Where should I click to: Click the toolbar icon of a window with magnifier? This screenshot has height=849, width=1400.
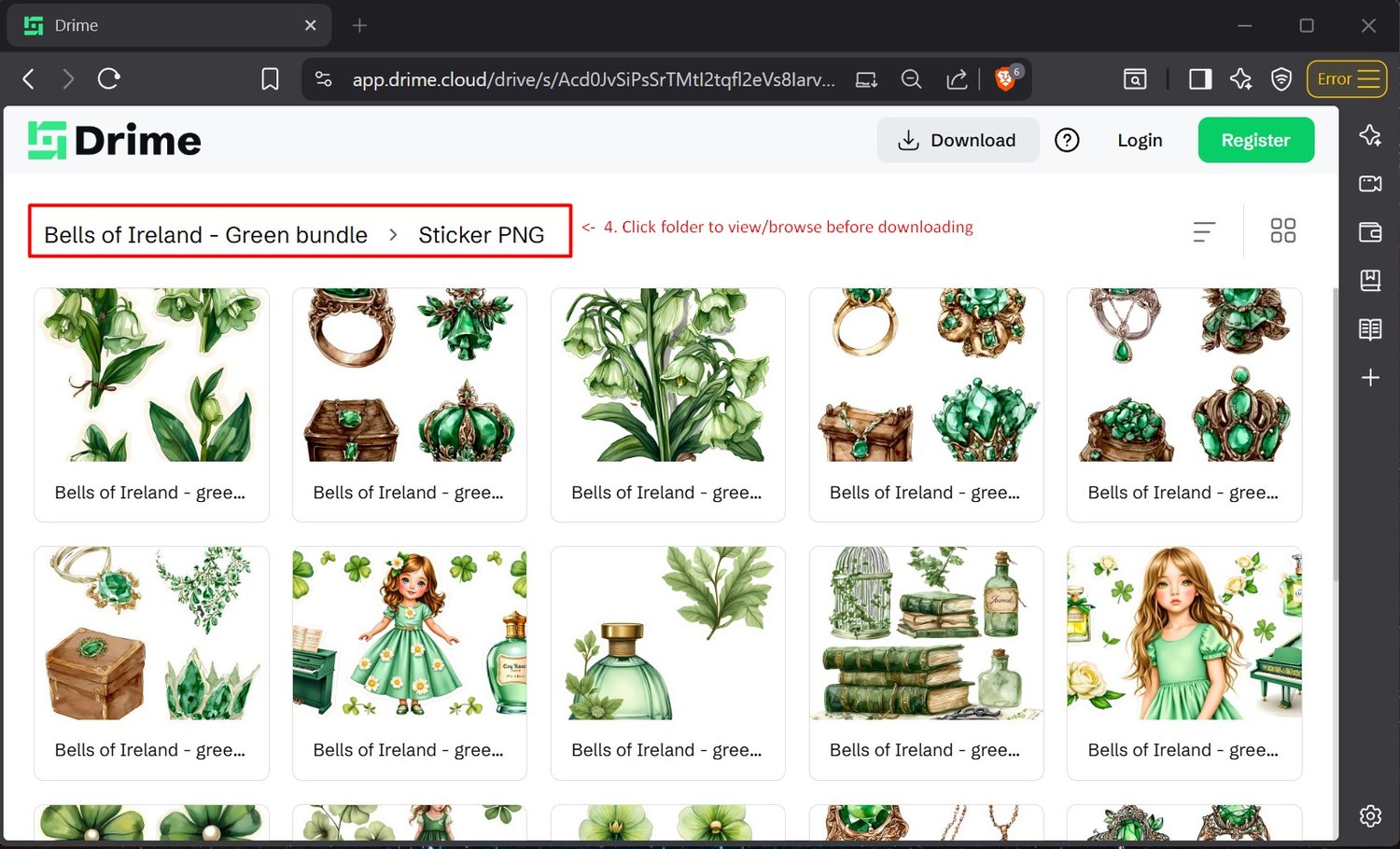1135,79
